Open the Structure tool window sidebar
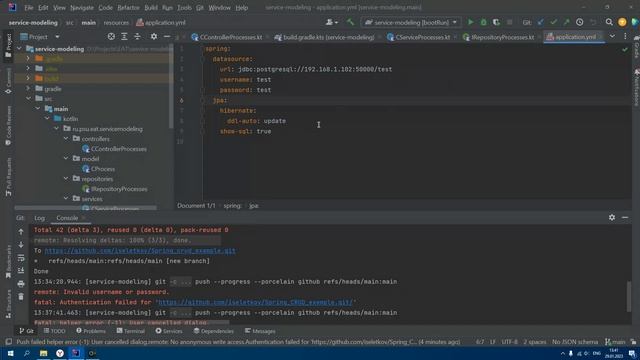 pyautogui.click(x=8, y=304)
